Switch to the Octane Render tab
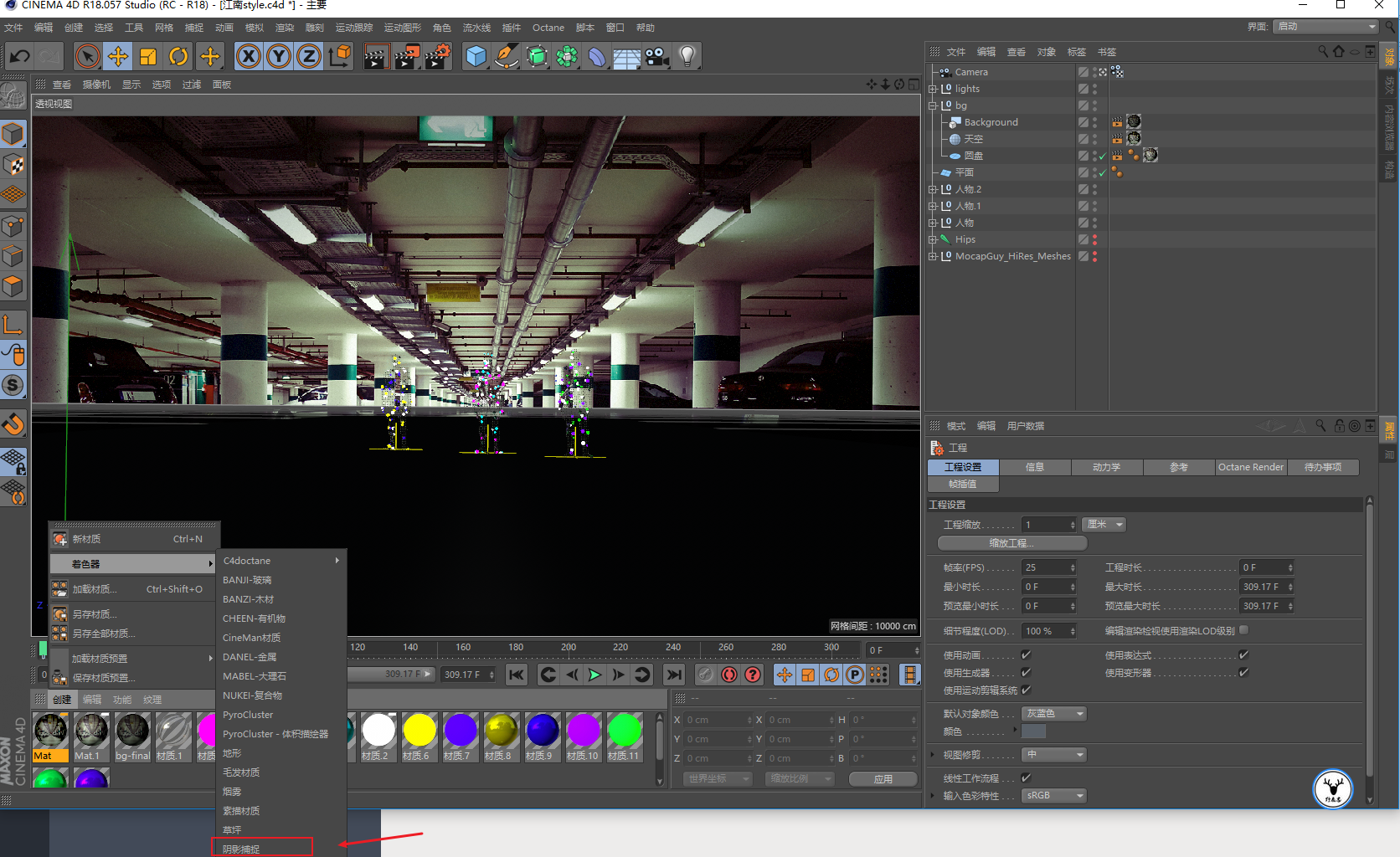1400x857 pixels. 1251,467
